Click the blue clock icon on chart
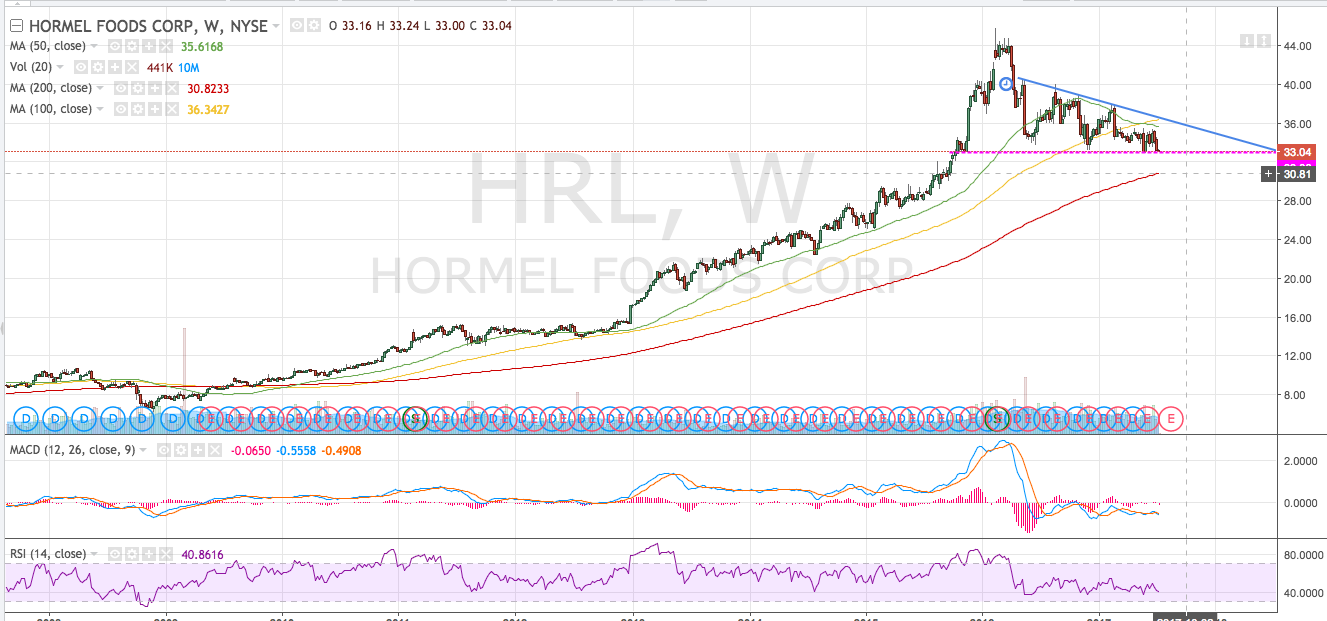1327x621 pixels. coord(1007,85)
